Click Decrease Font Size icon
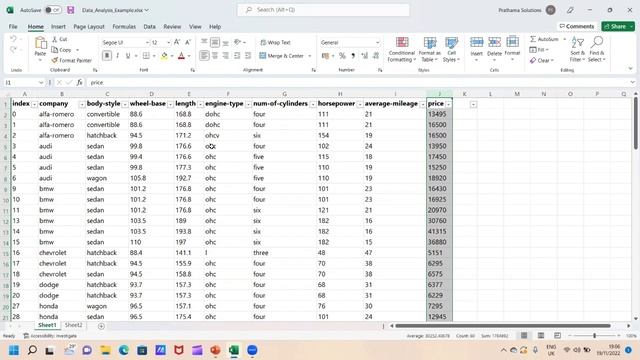This screenshot has height=360, width=640. pyautogui.click(x=188, y=42)
